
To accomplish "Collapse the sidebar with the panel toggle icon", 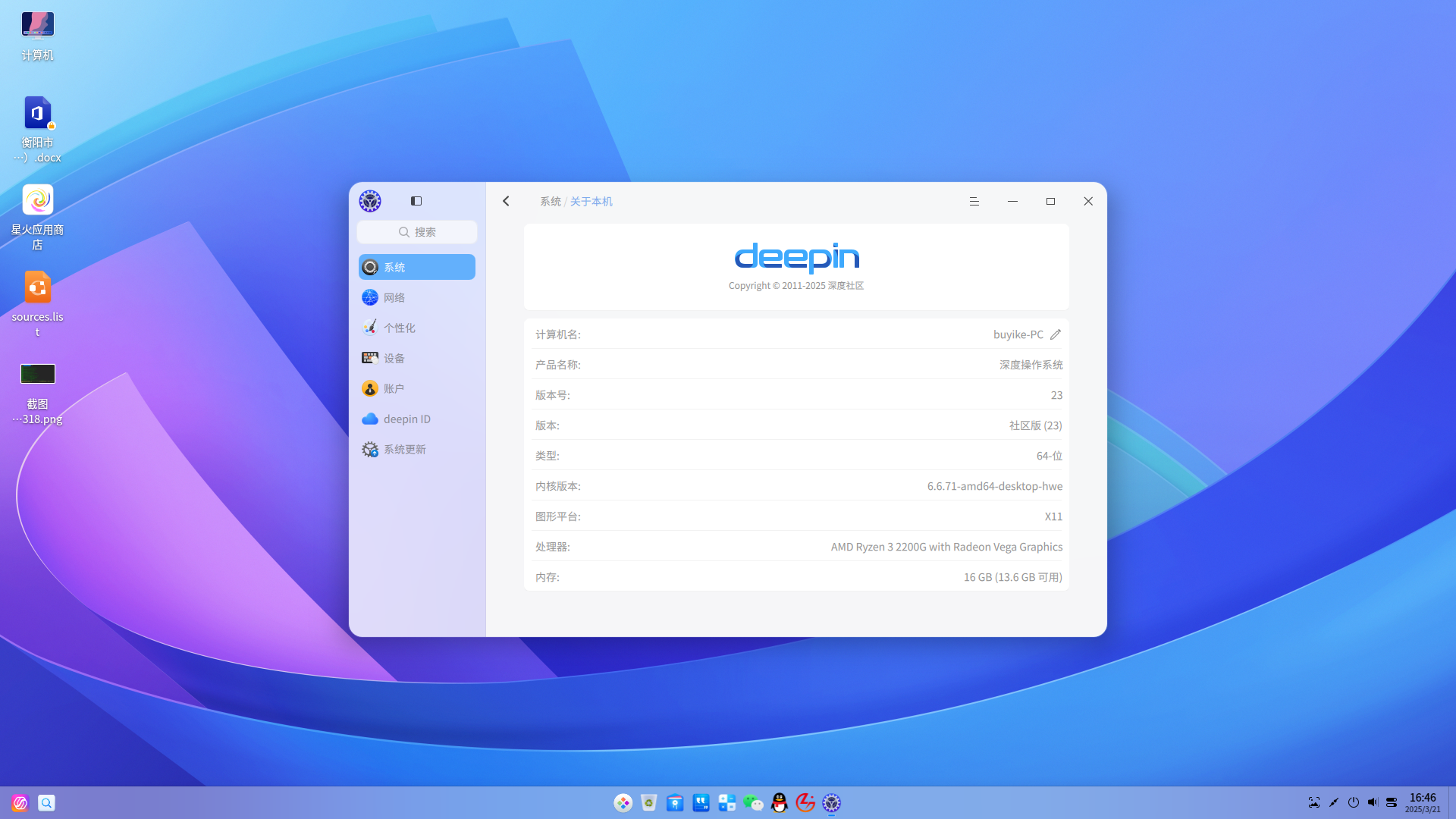I will click(416, 201).
